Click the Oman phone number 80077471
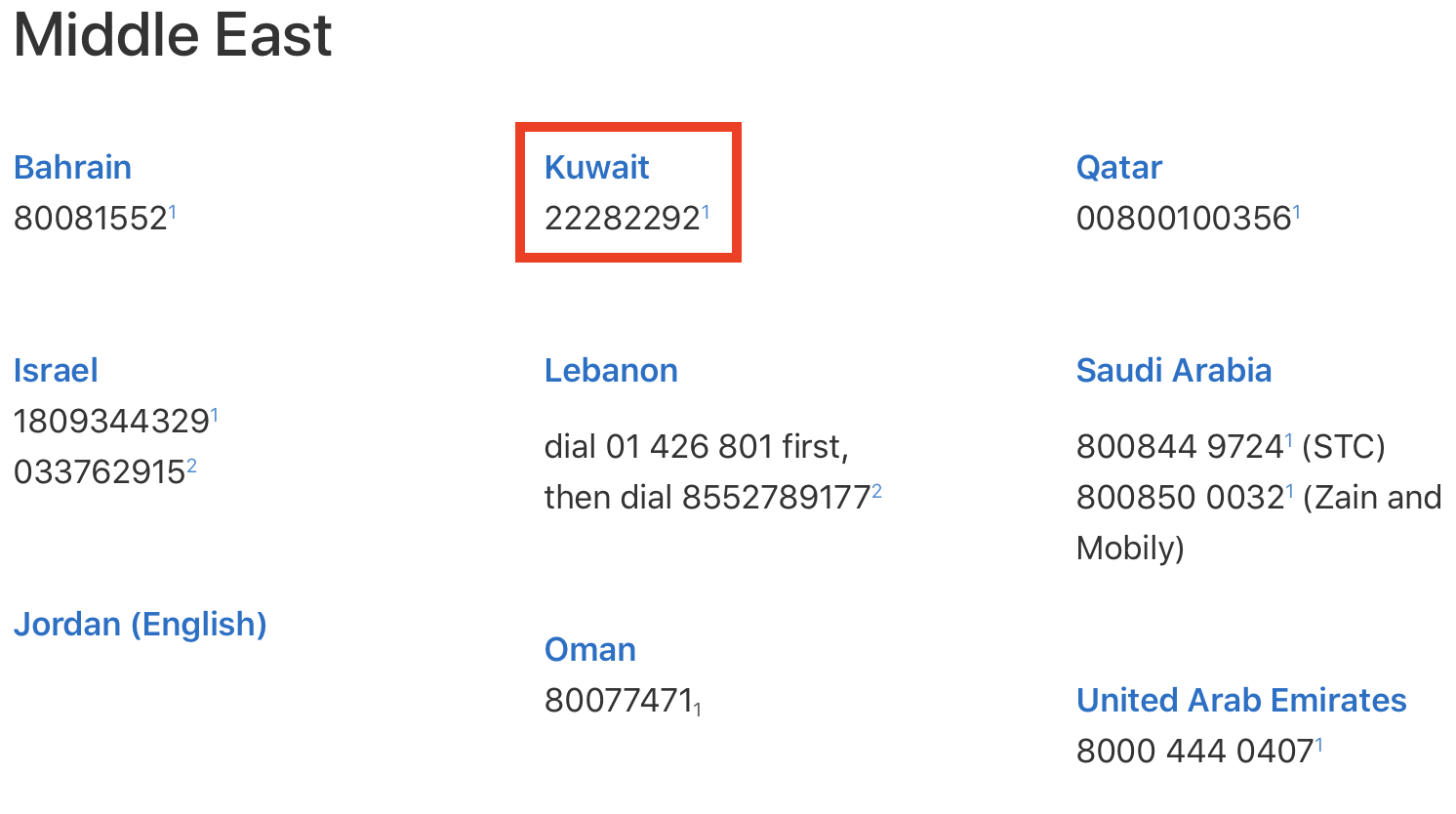The image size is (1456, 814). click(x=619, y=700)
